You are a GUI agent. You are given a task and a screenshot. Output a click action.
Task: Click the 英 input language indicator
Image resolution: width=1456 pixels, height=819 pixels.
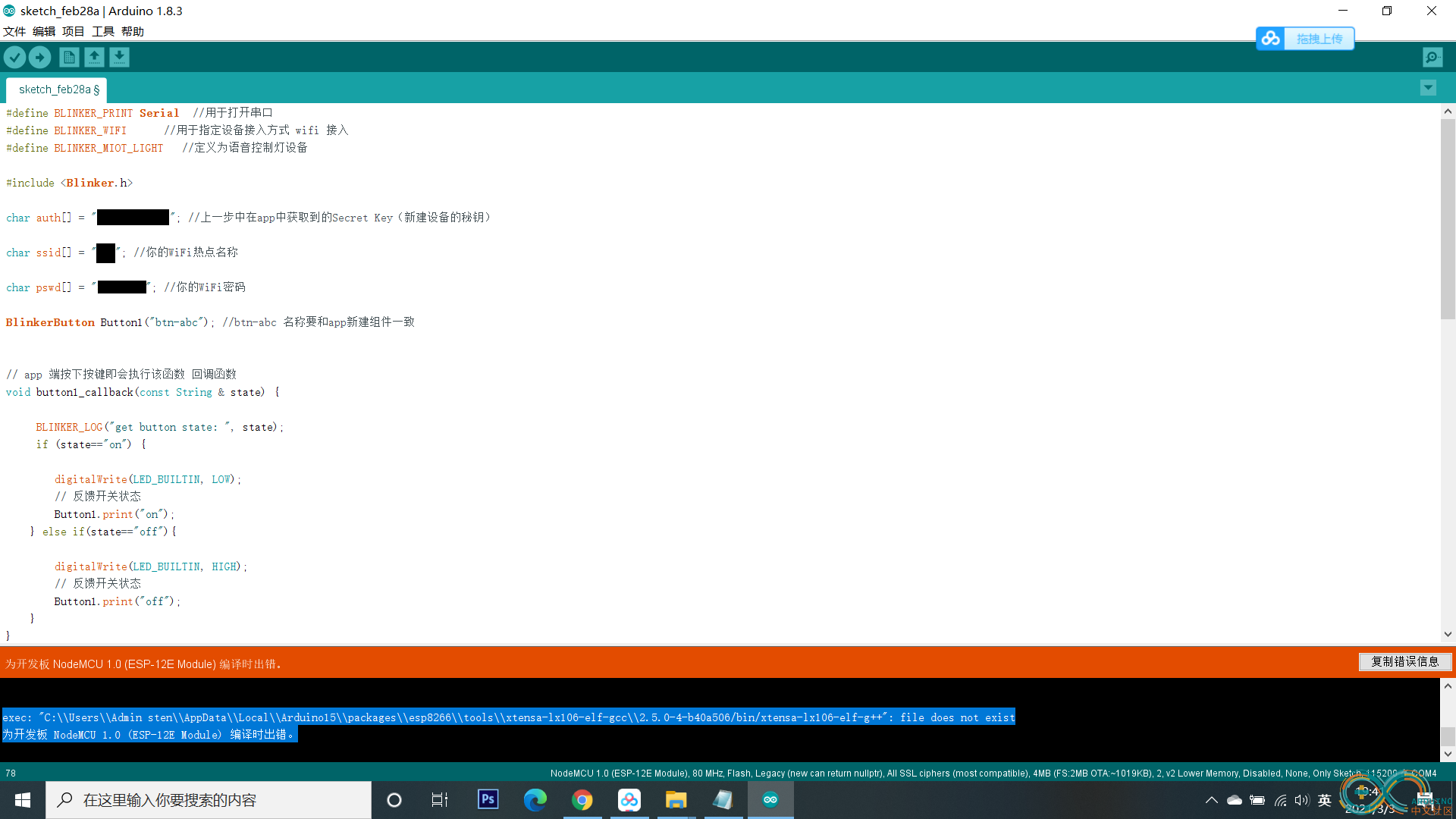pyautogui.click(x=1325, y=800)
